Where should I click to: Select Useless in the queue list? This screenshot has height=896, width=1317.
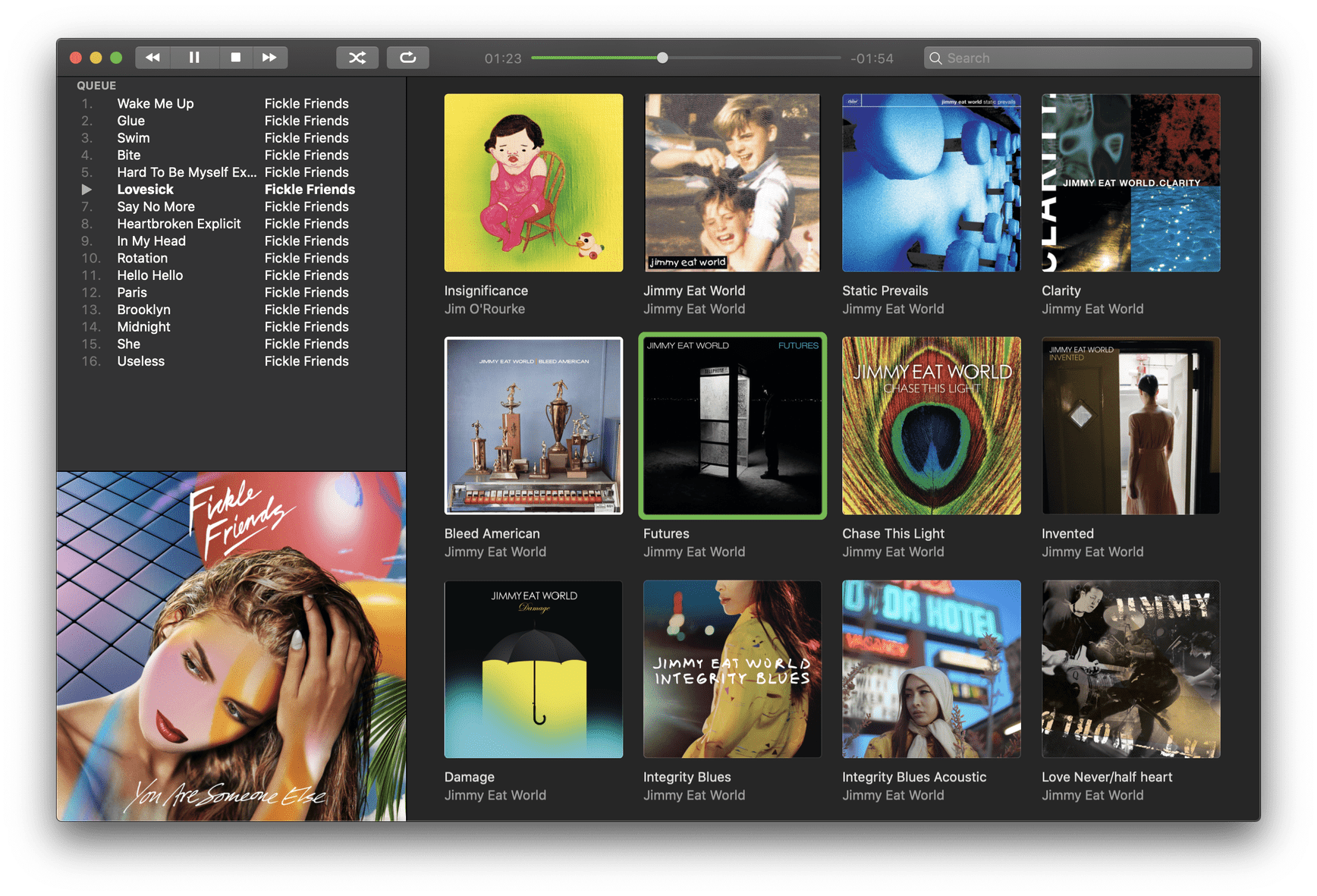click(x=140, y=361)
